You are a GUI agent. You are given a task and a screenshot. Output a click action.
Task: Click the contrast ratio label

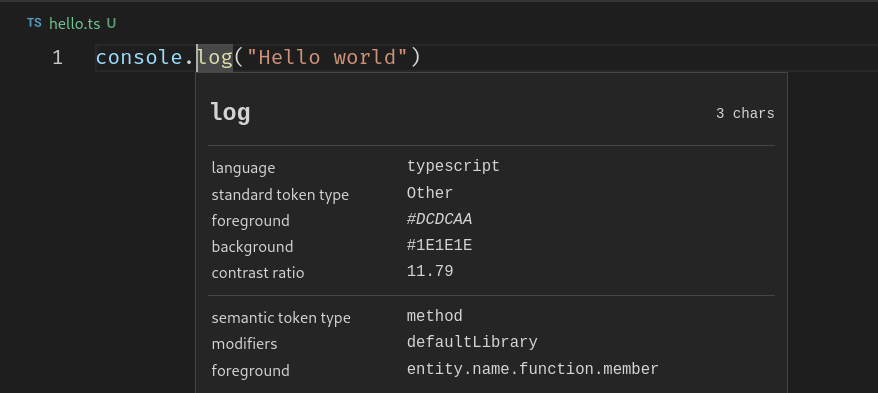258,273
